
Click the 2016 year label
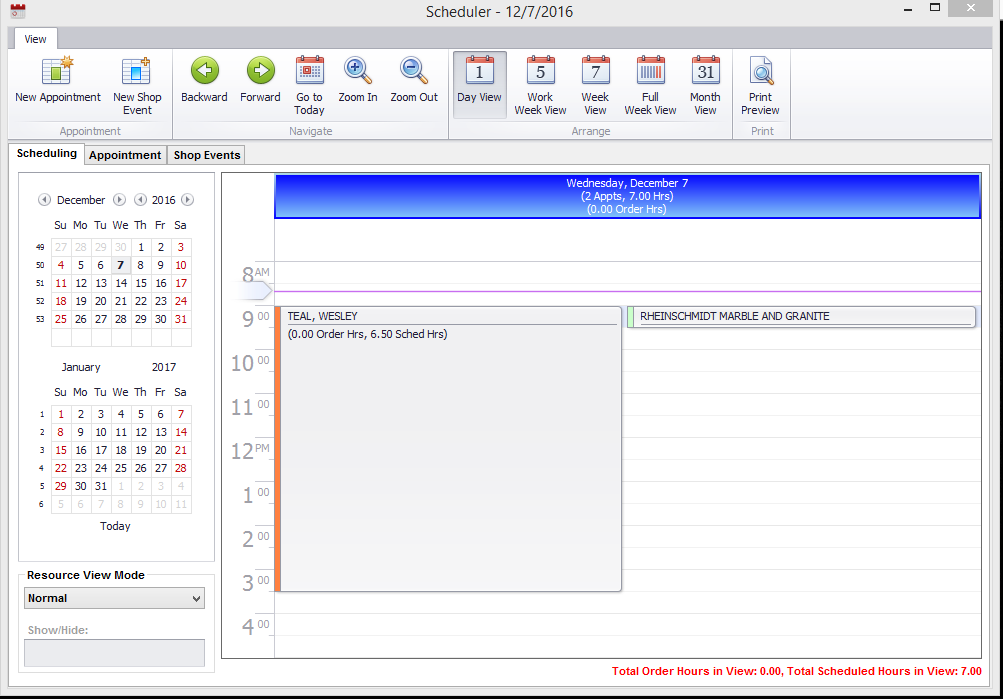164,200
